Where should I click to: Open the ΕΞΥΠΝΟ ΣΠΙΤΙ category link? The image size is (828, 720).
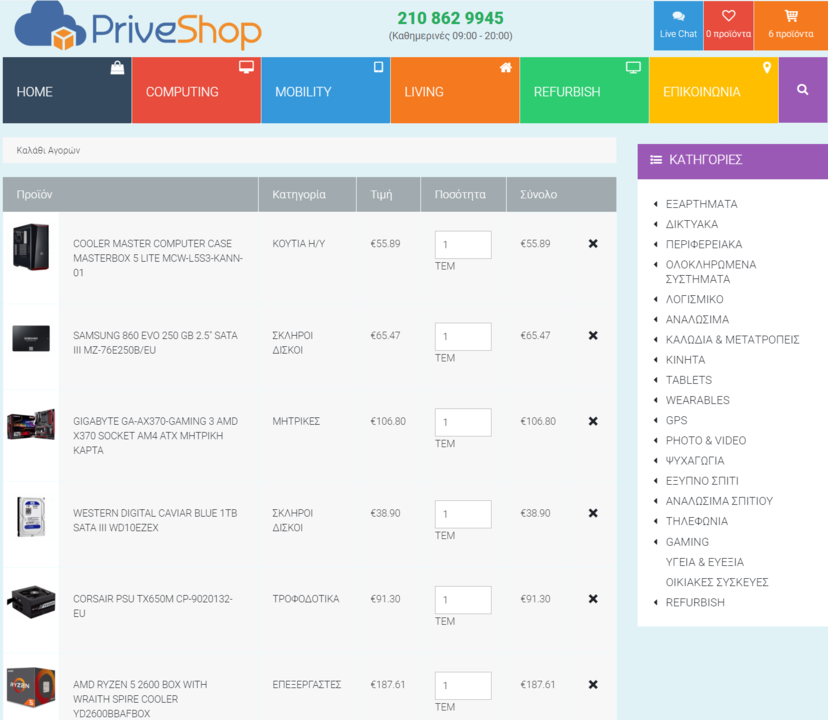click(702, 481)
